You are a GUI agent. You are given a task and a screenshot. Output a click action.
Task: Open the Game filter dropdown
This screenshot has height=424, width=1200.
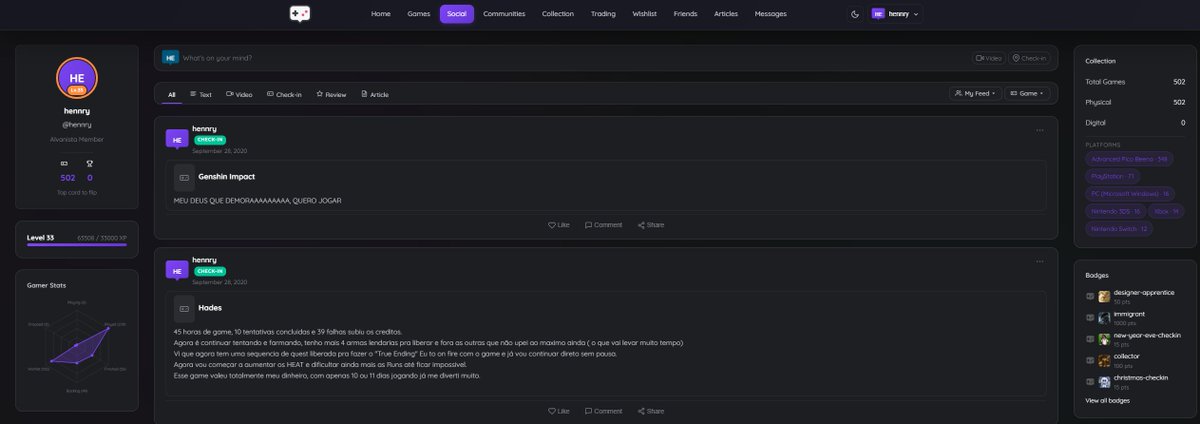click(x=1028, y=93)
